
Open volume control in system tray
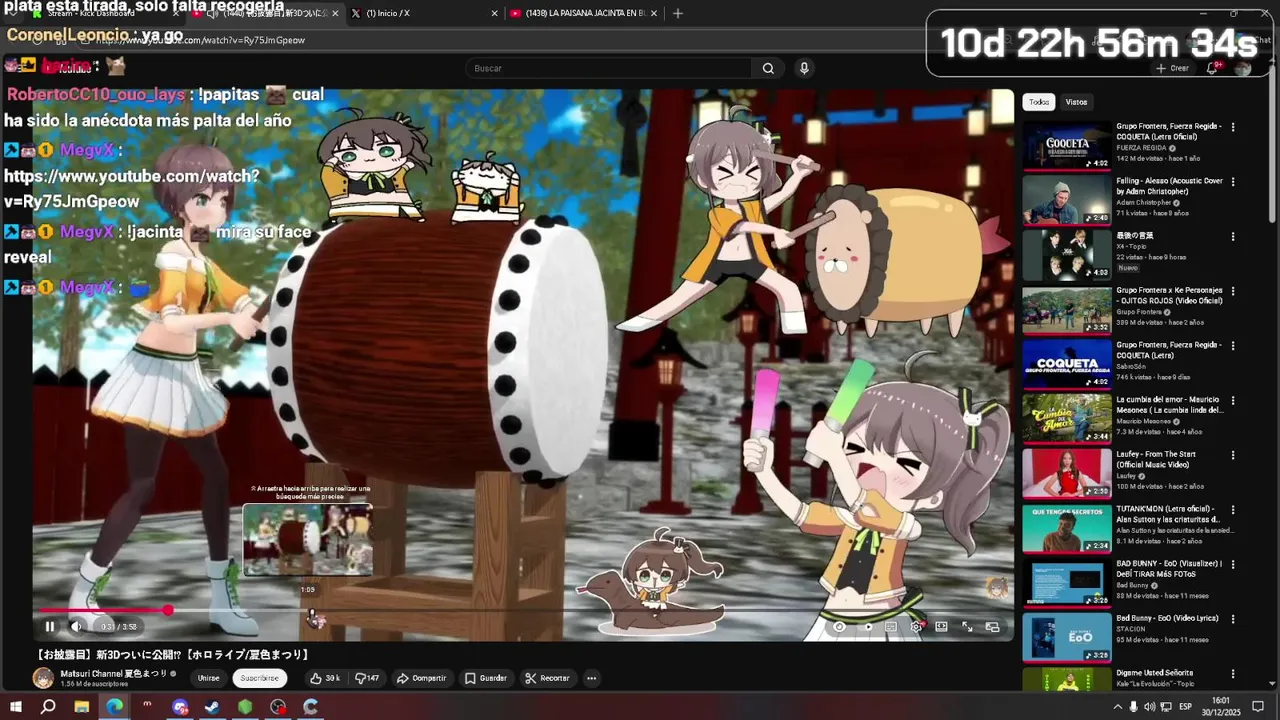(1150, 707)
